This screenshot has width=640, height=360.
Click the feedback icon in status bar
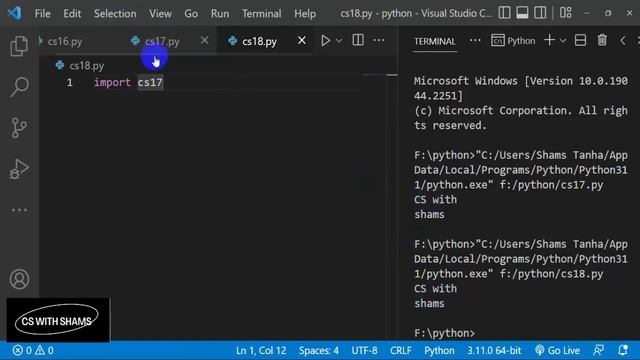pos(598,350)
